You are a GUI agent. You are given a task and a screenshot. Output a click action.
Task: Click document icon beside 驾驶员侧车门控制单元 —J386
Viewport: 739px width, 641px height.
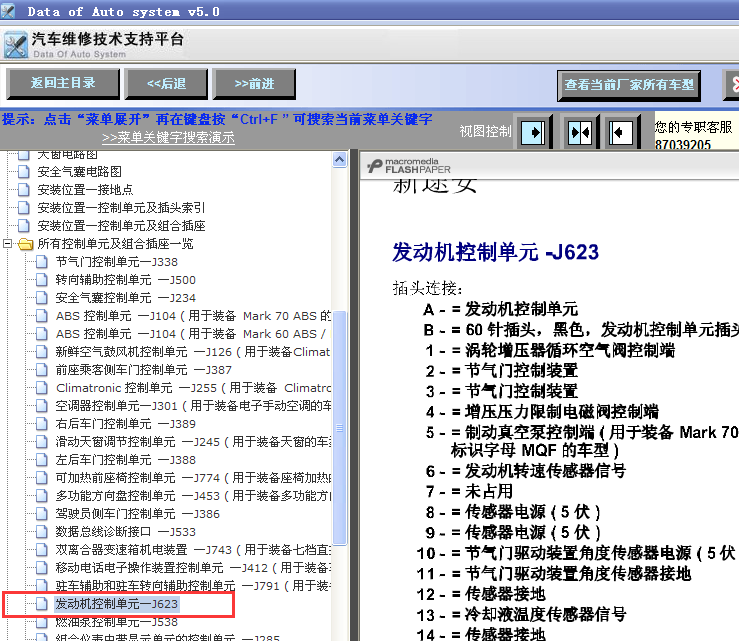(x=42, y=514)
